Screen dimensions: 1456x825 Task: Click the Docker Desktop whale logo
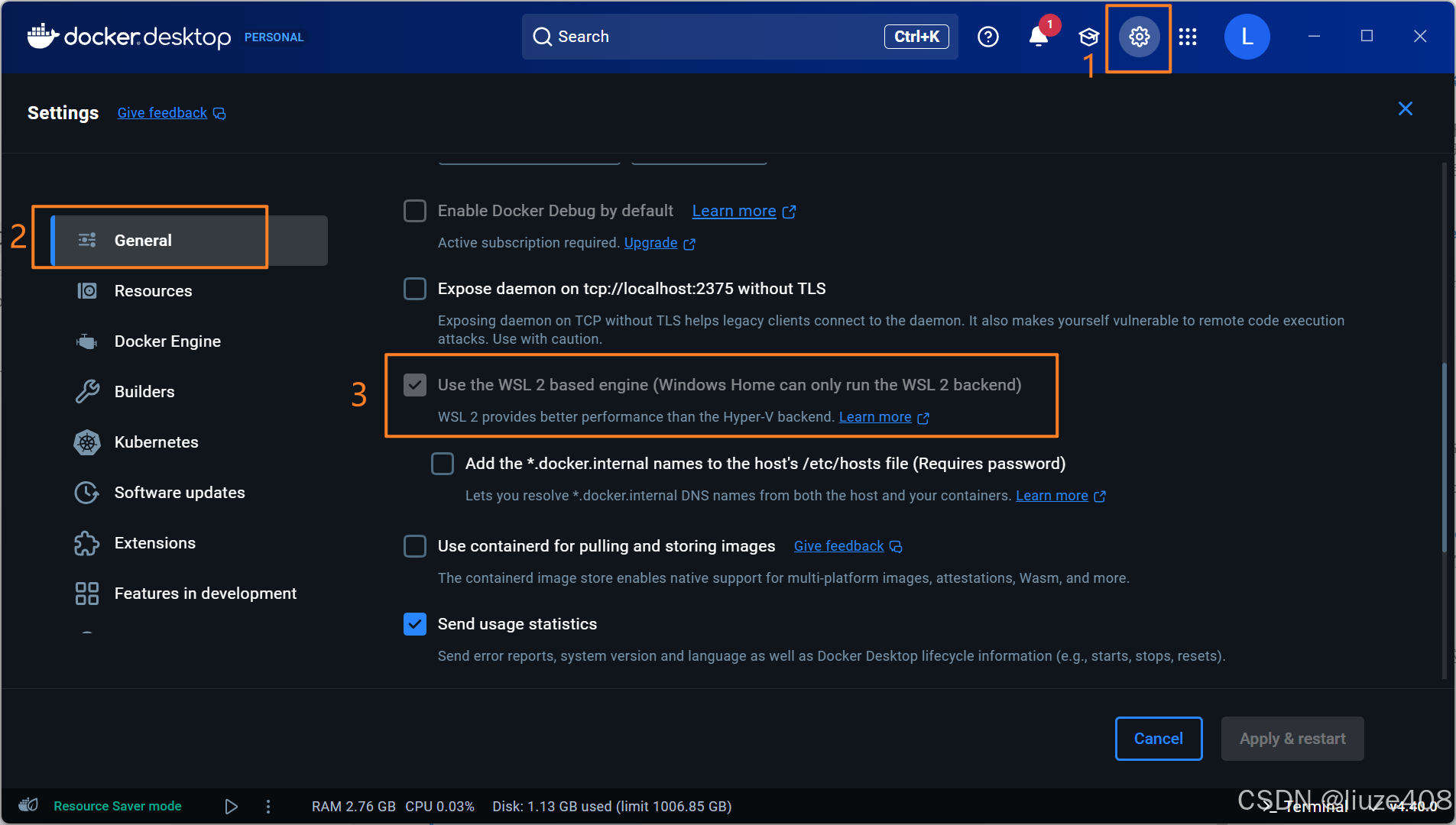43,35
